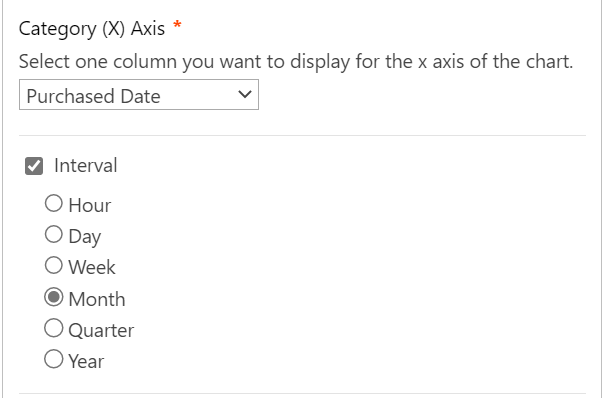Click the red required-field asterisk
605x398 pixels.
pos(177,25)
